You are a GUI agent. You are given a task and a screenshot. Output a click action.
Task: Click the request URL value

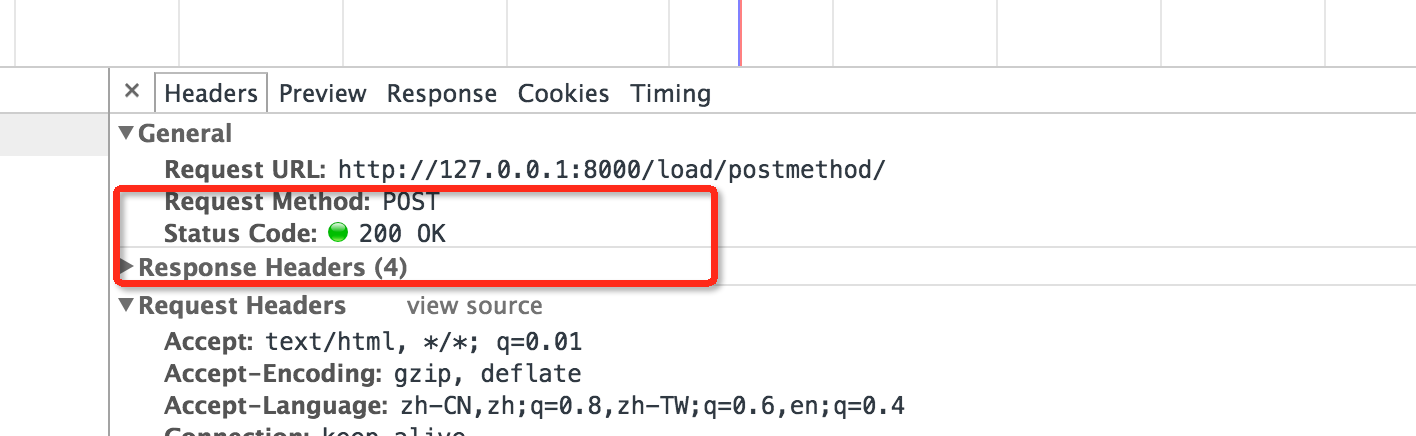coord(611,169)
